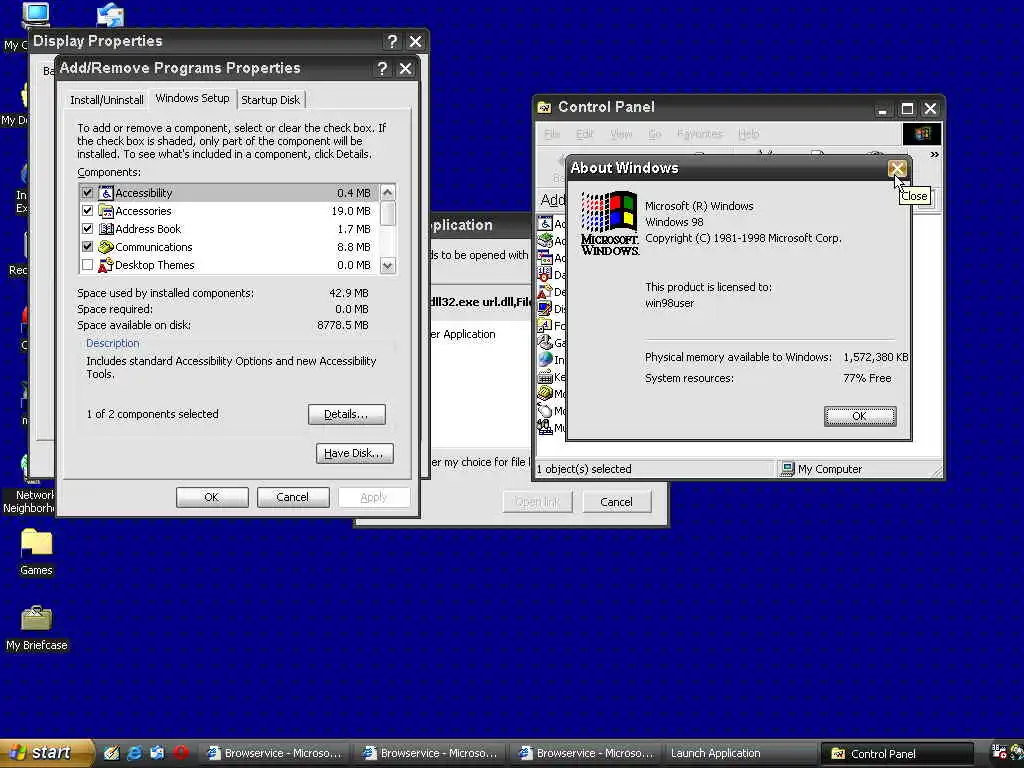Click the Components list scrollbar thumb
This screenshot has height=768, width=1024.
(388, 213)
